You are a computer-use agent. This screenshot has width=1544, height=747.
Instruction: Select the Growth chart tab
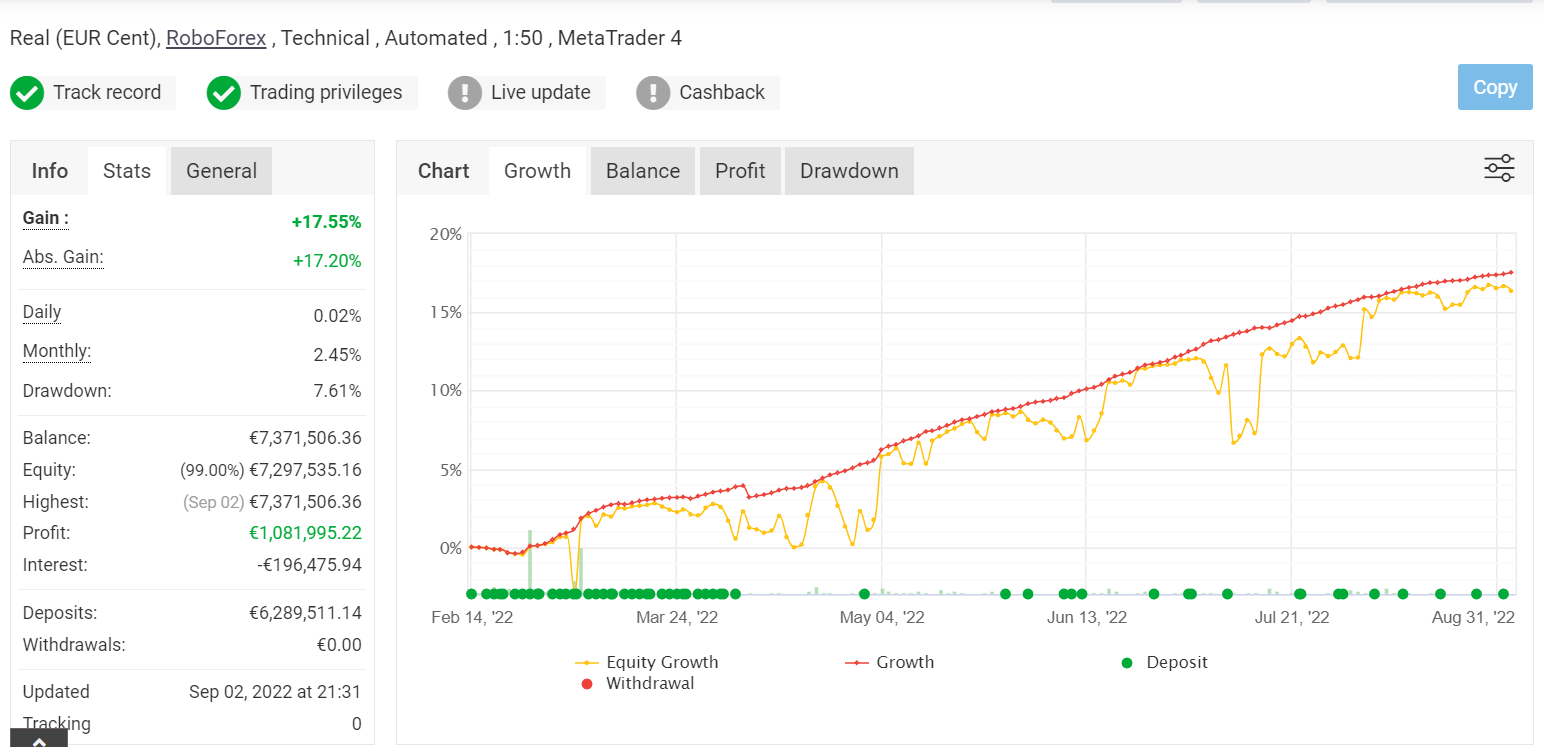point(537,171)
